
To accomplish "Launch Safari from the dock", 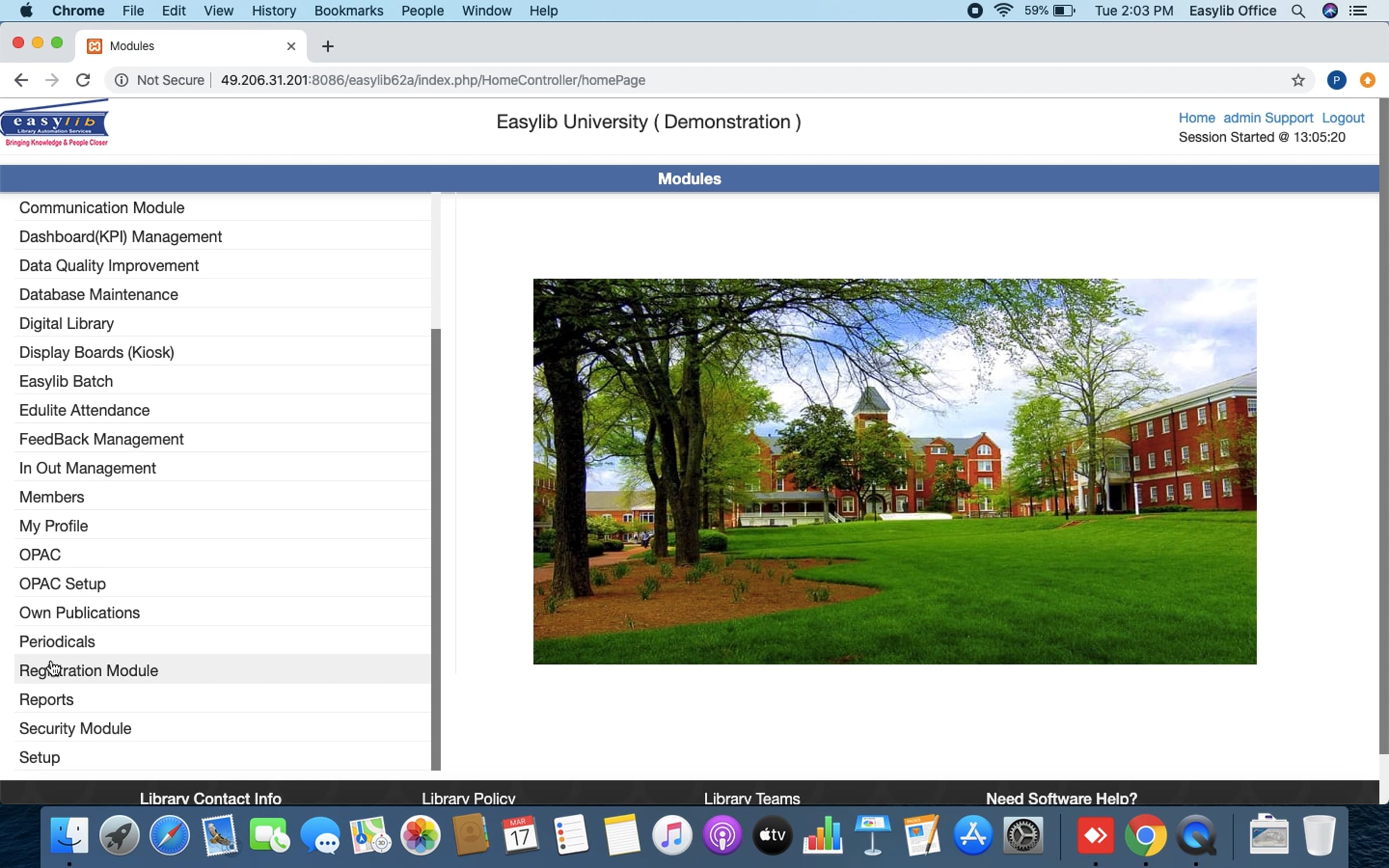I will 169,835.
